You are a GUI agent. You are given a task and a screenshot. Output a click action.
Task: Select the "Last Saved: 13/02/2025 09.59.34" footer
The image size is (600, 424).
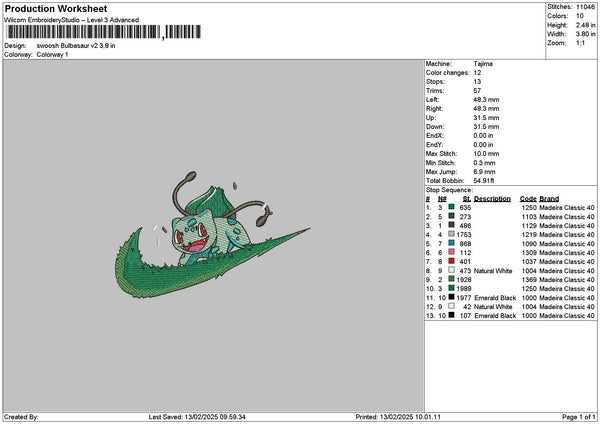tap(197, 417)
